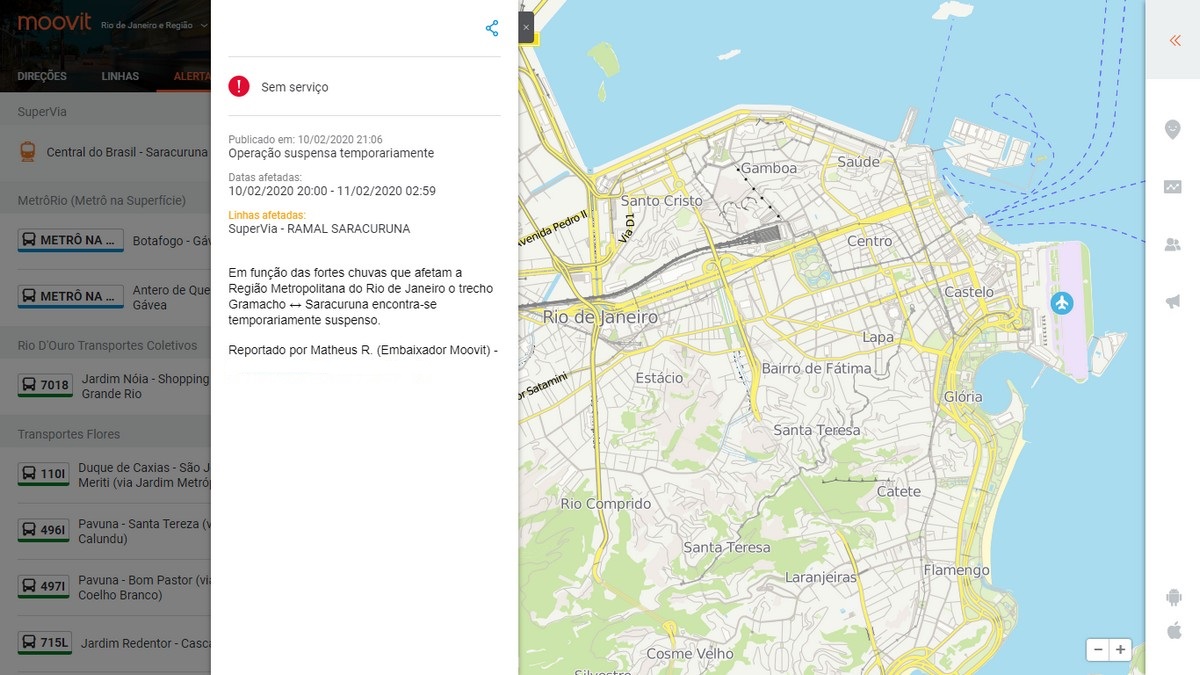Screen dimensions: 1200x675
Task: Click the affected dates range text
Action: coord(332,191)
